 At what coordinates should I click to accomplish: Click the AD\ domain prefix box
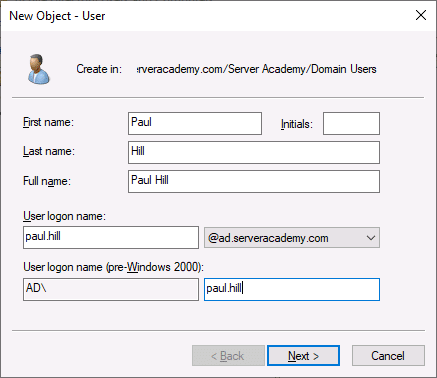click(x=111, y=289)
